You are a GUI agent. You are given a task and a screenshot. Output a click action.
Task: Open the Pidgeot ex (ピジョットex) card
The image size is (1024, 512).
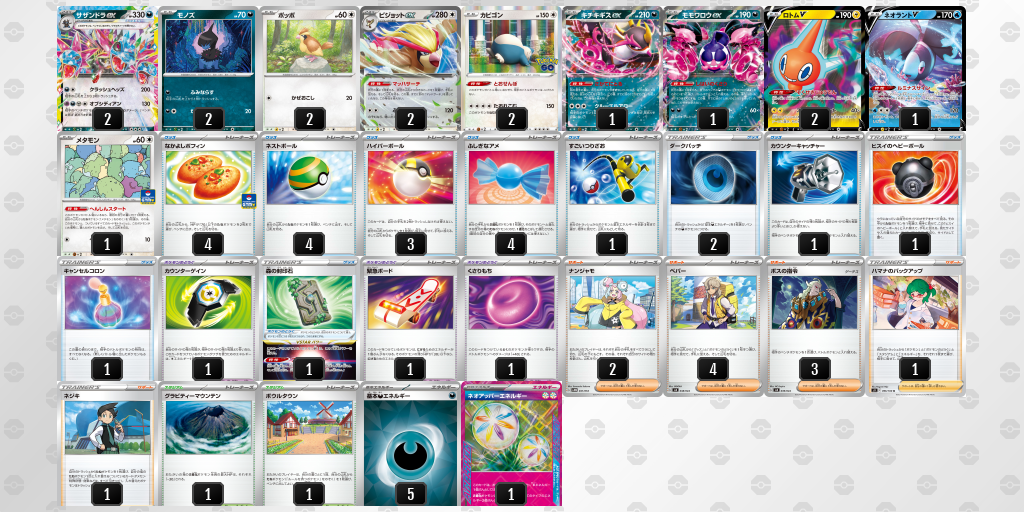tap(410, 69)
